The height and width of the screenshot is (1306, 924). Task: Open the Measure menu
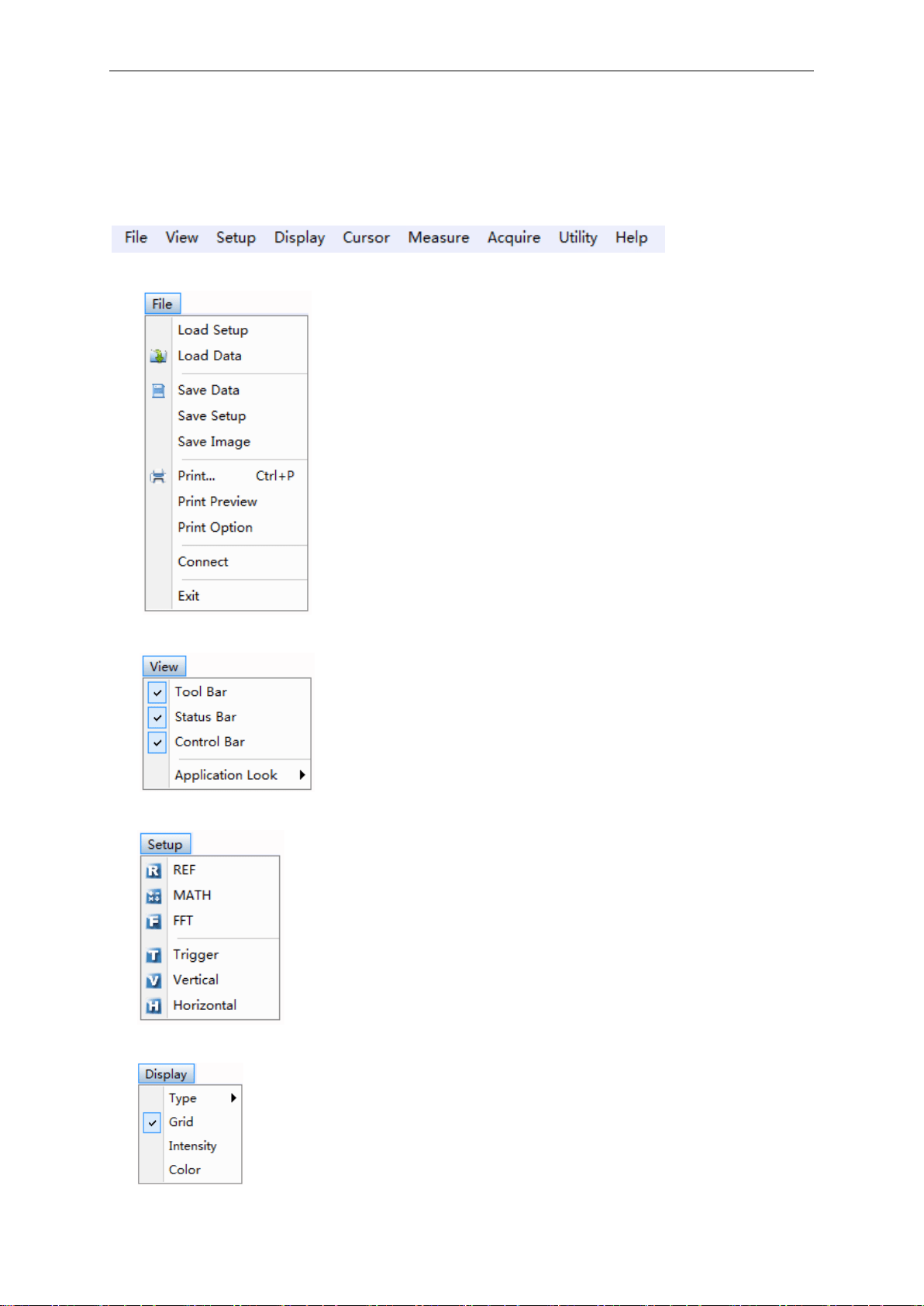(439, 238)
